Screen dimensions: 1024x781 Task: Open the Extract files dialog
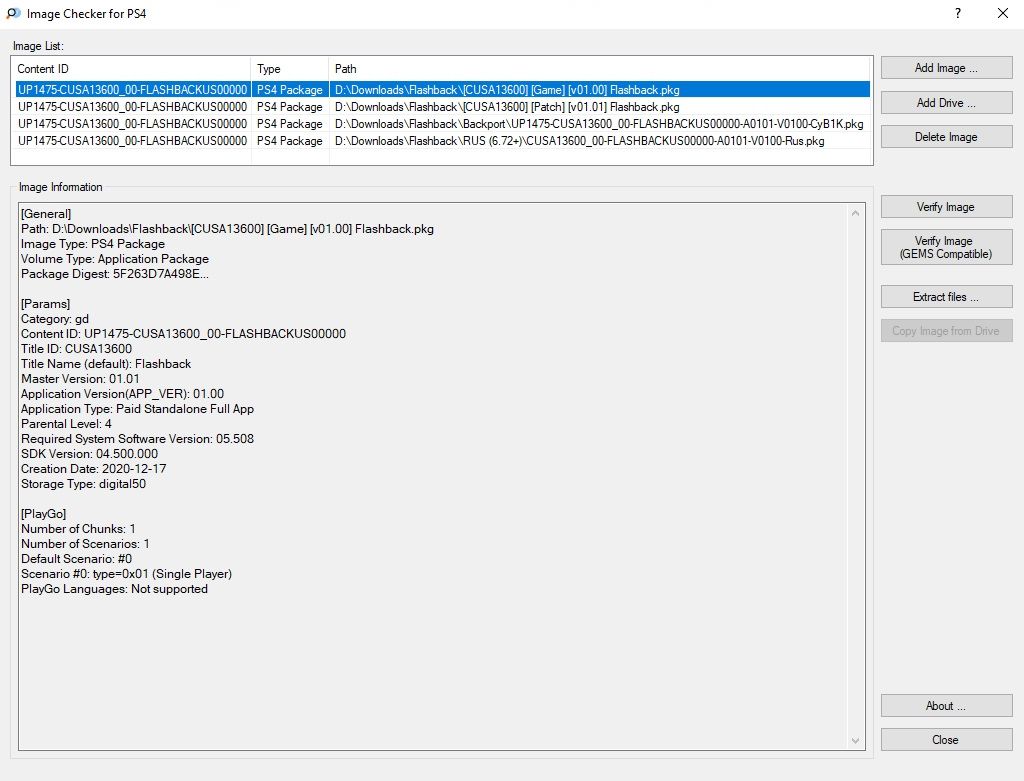tap(946, 296)
